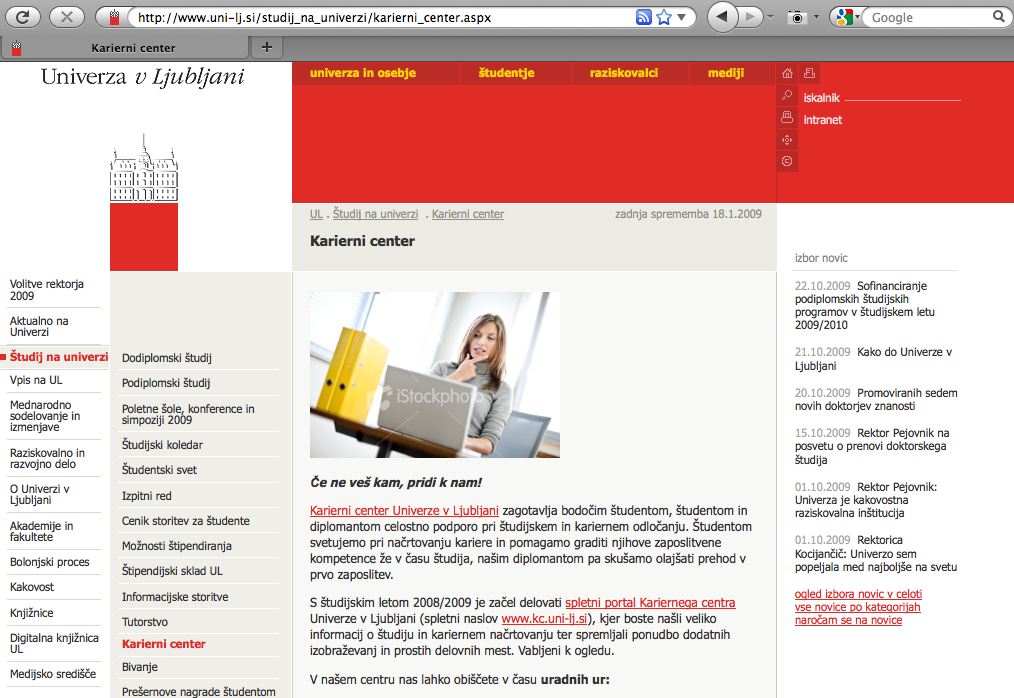Click the site identity favicon beside the URL

coord(114,17)
